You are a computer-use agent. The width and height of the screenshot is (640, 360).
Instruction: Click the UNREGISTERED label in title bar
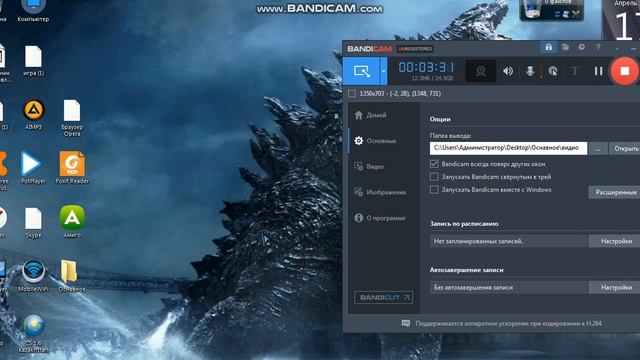tap(415, 49)
